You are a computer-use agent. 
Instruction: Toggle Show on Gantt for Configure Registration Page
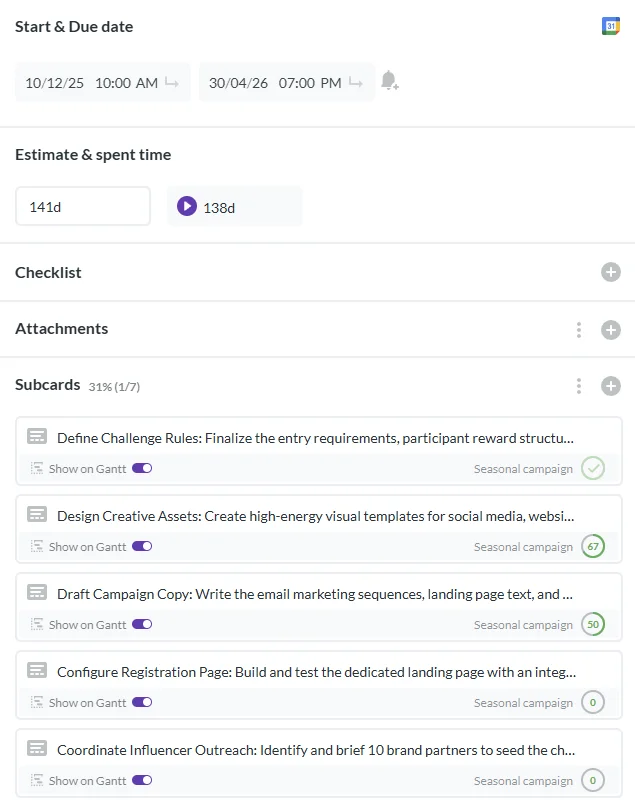(x=142, y=702)
